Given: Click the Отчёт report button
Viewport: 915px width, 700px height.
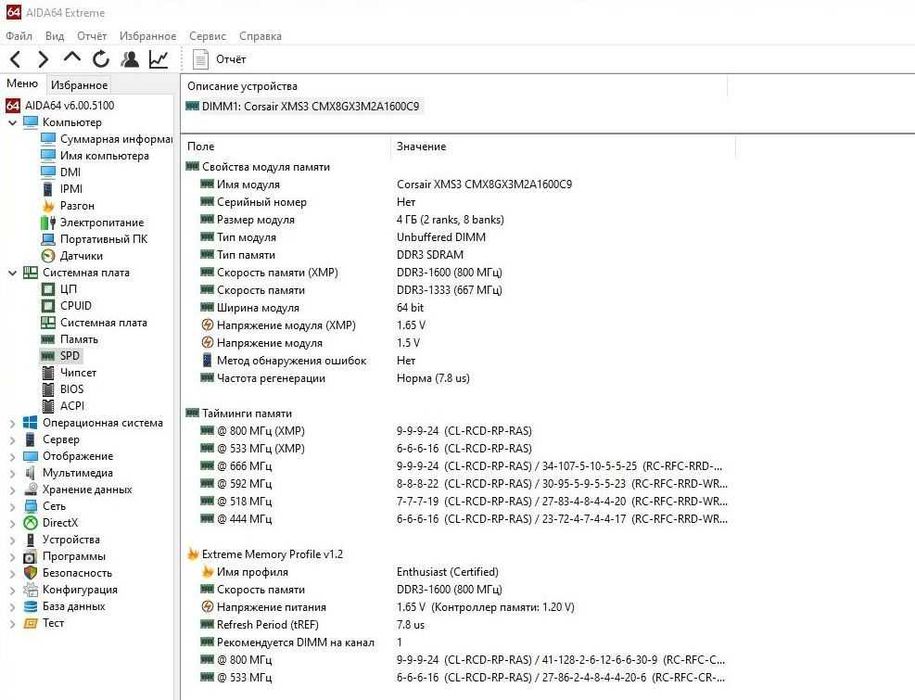Looking at the screenshot, I should [x=219, y=59].
